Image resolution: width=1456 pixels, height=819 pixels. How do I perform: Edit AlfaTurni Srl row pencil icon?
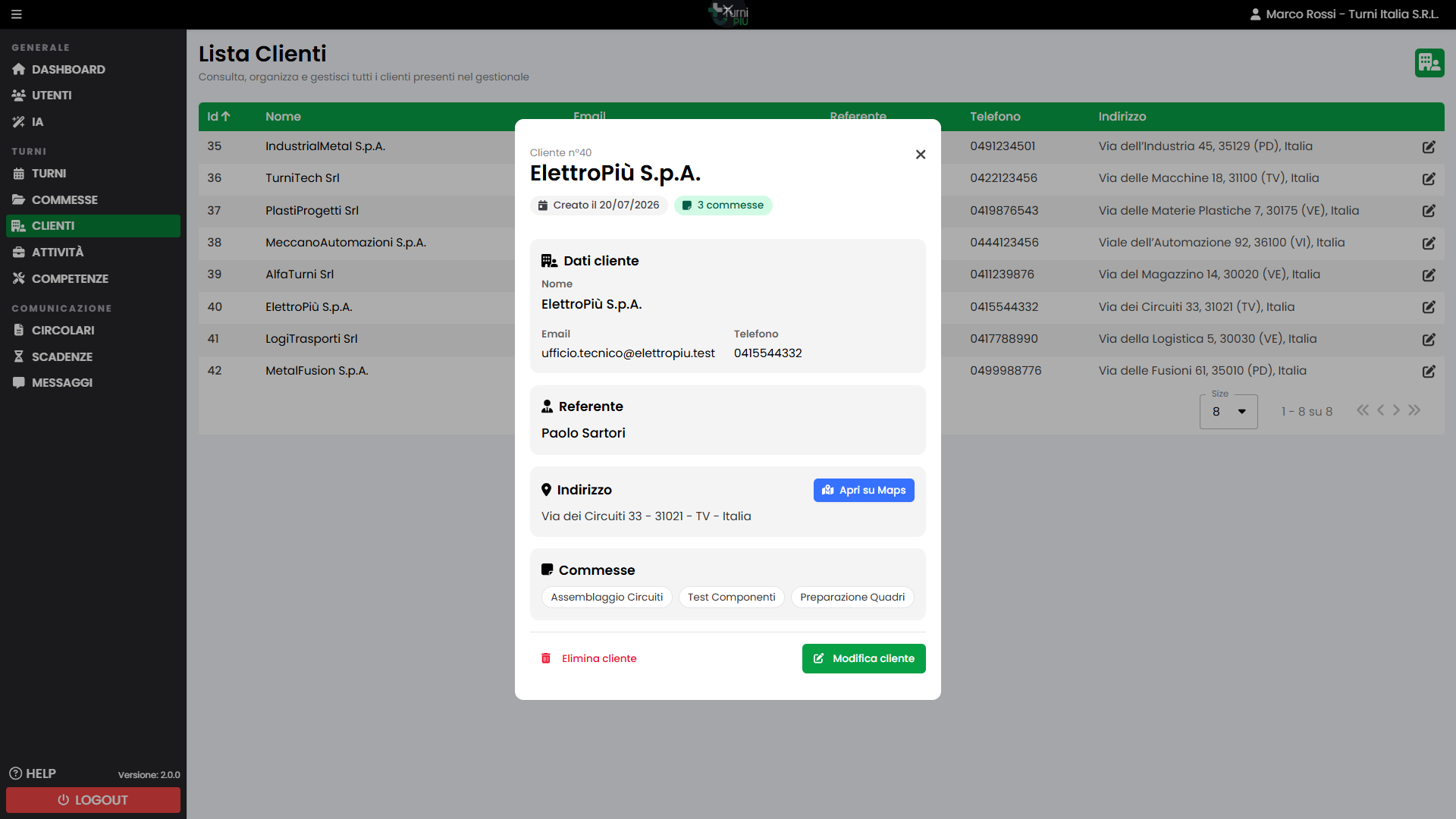1429,275
